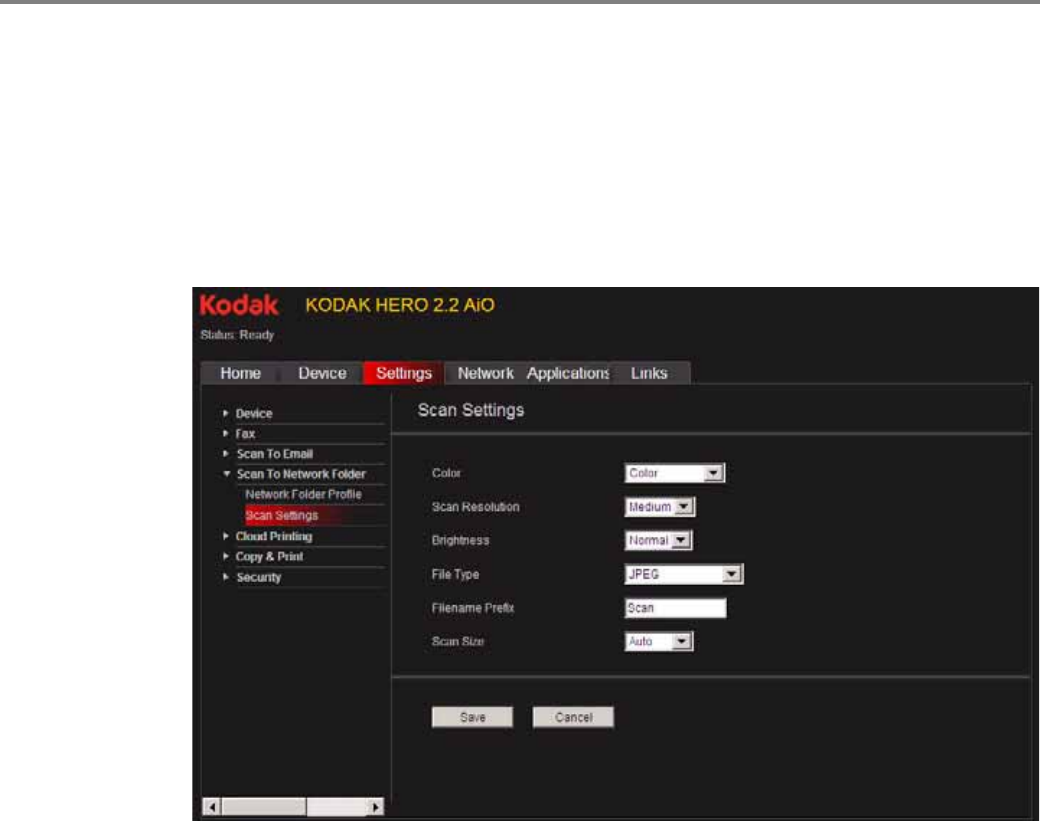Expand the Scan To Email arrow
Viewport: 1040px width, 821px height.
(x=226, y=454)
